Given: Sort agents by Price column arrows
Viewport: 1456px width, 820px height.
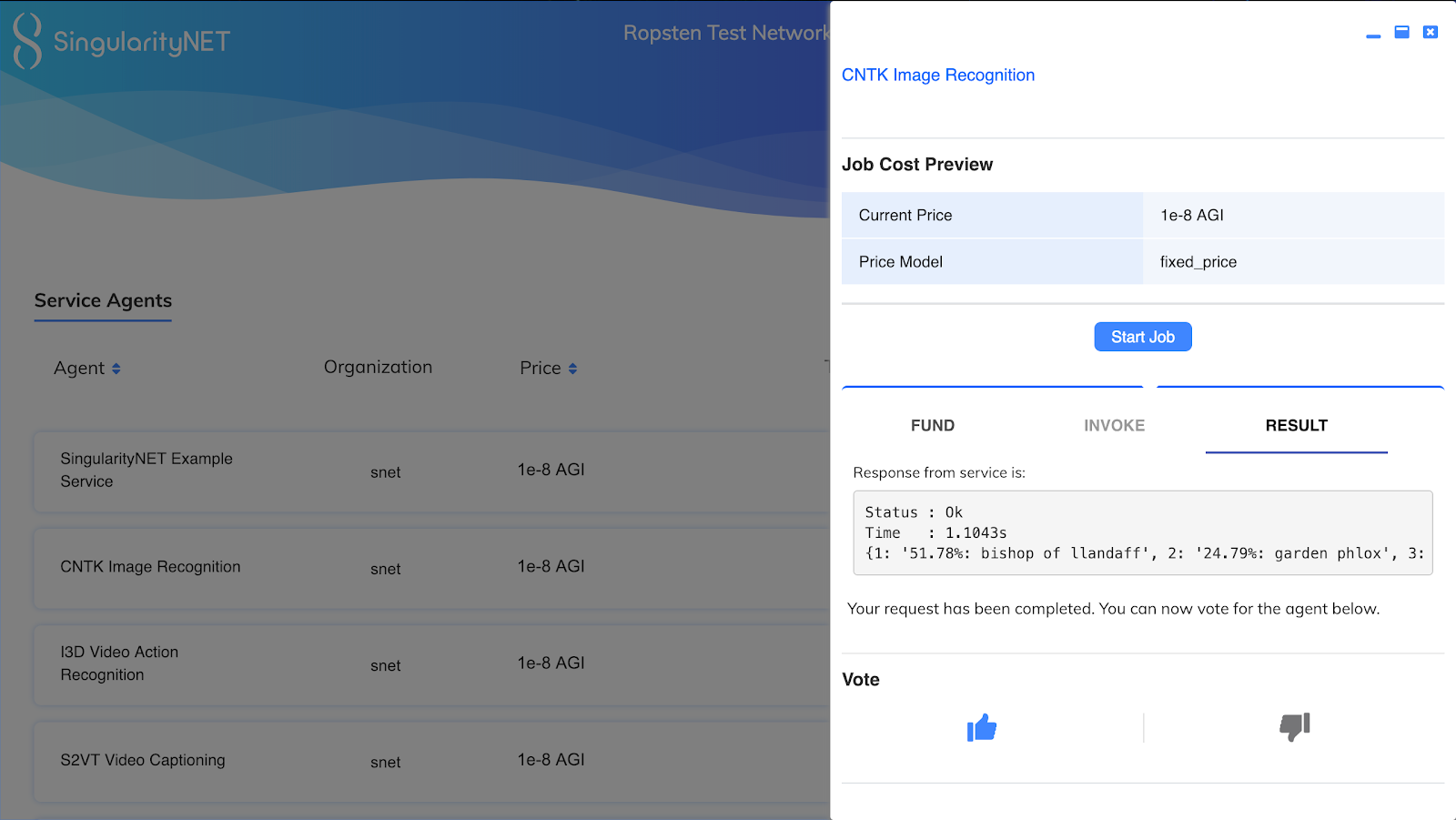Looking at the screenshot, I should pyautogui.click(x=572, y=369).
